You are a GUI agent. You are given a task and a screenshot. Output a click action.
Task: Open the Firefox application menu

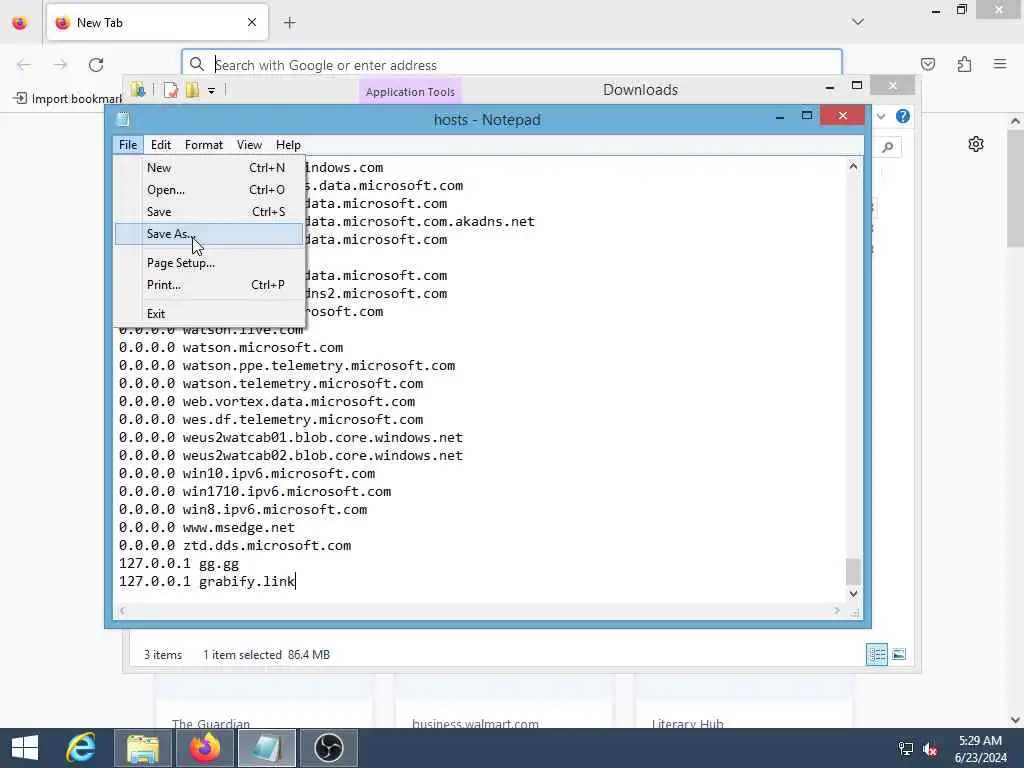[1000, 64]
